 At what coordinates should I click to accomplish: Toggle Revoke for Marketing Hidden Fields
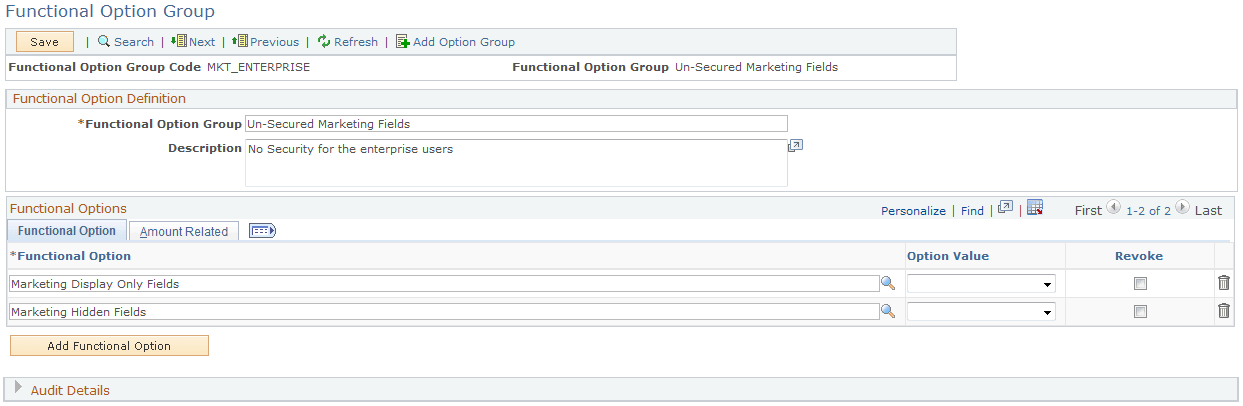click(x=1140, y=312)
